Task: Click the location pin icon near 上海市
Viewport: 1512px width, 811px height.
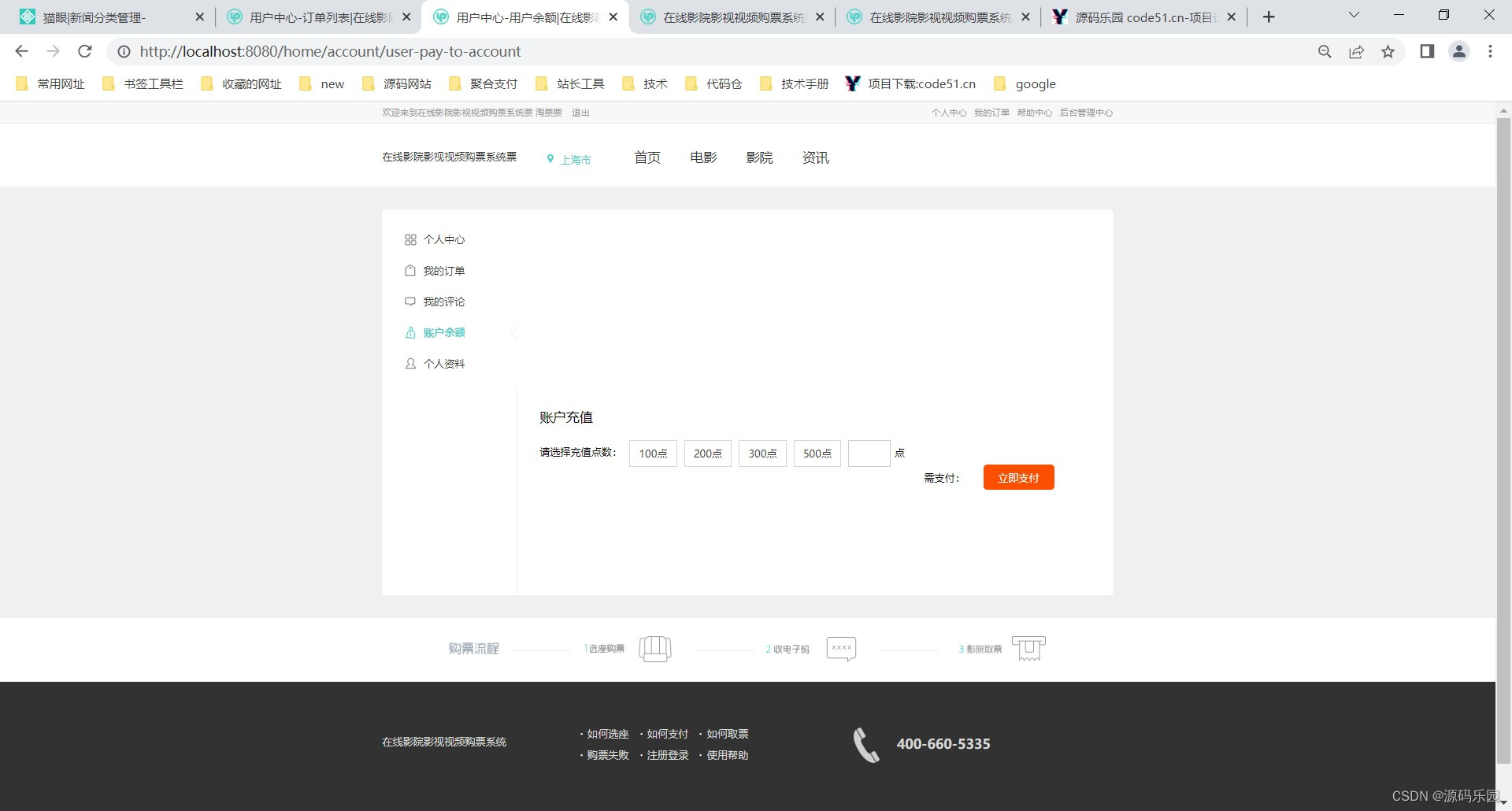Action: [x=550, y=158]
